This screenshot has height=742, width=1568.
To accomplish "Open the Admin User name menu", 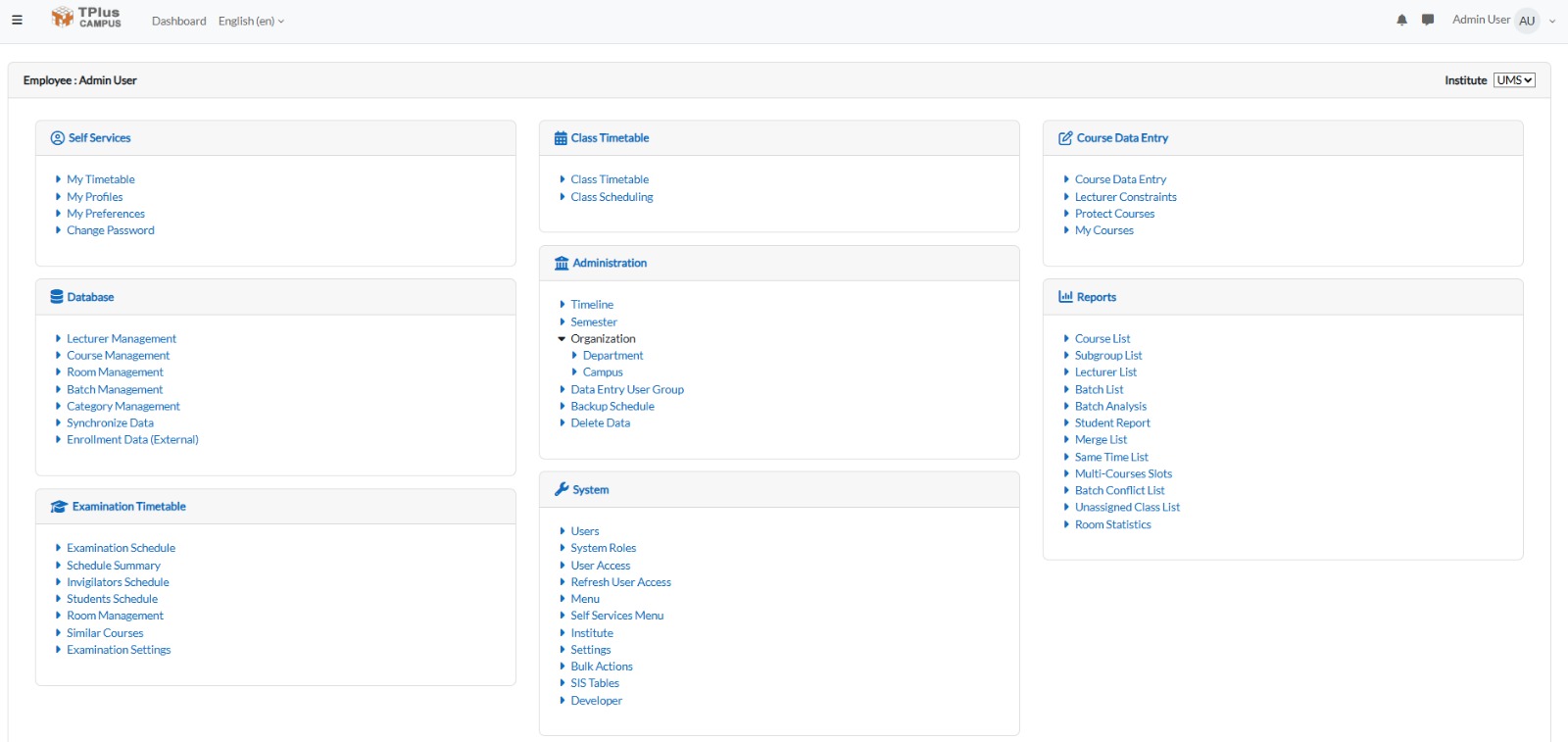I will point(1481,20).
